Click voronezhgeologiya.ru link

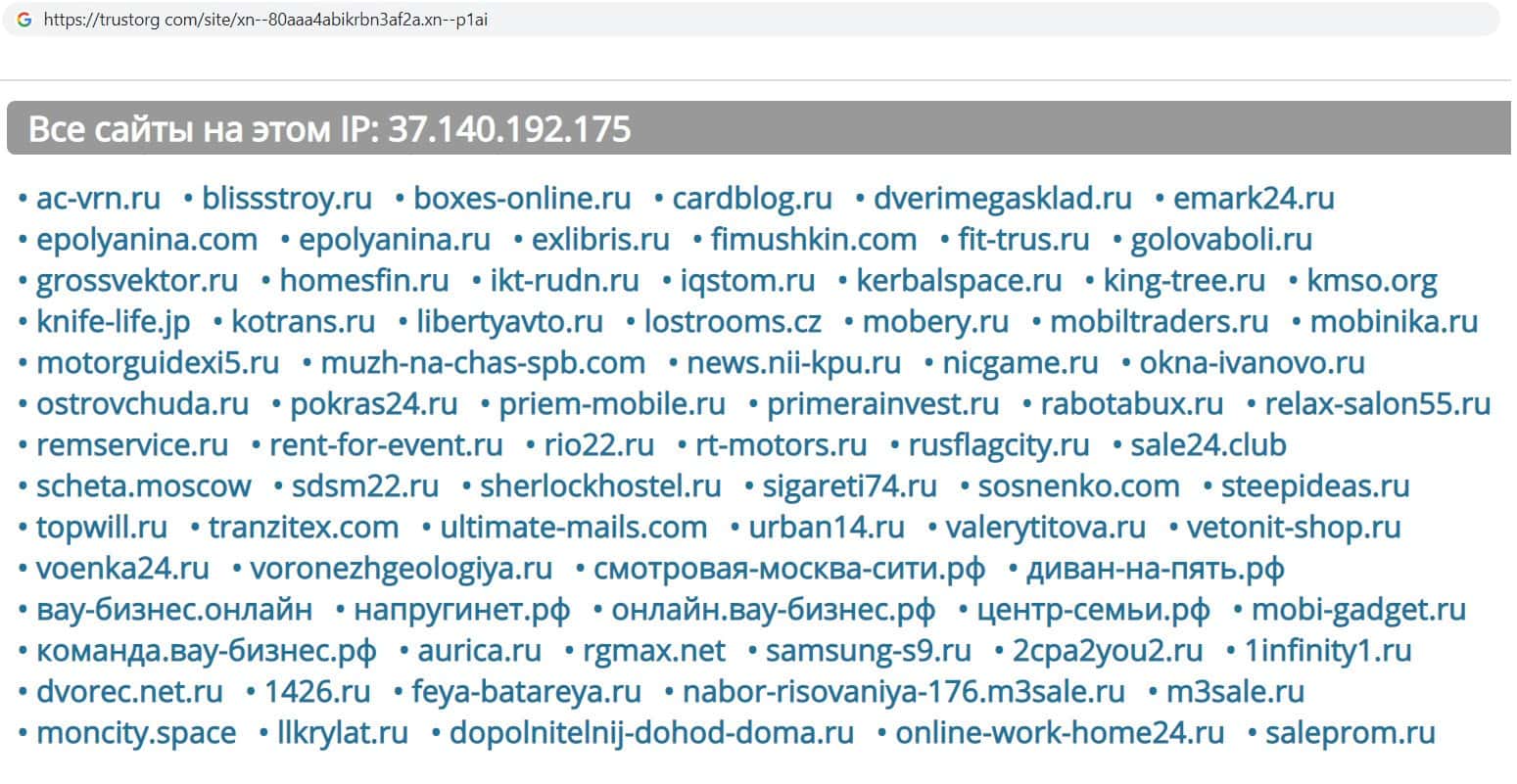point(402,569)
